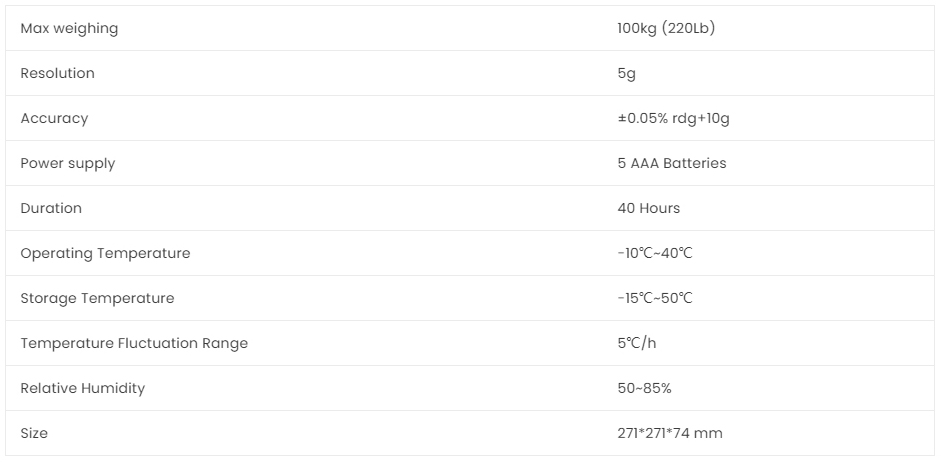Click the Duration label

pos(51,208)
